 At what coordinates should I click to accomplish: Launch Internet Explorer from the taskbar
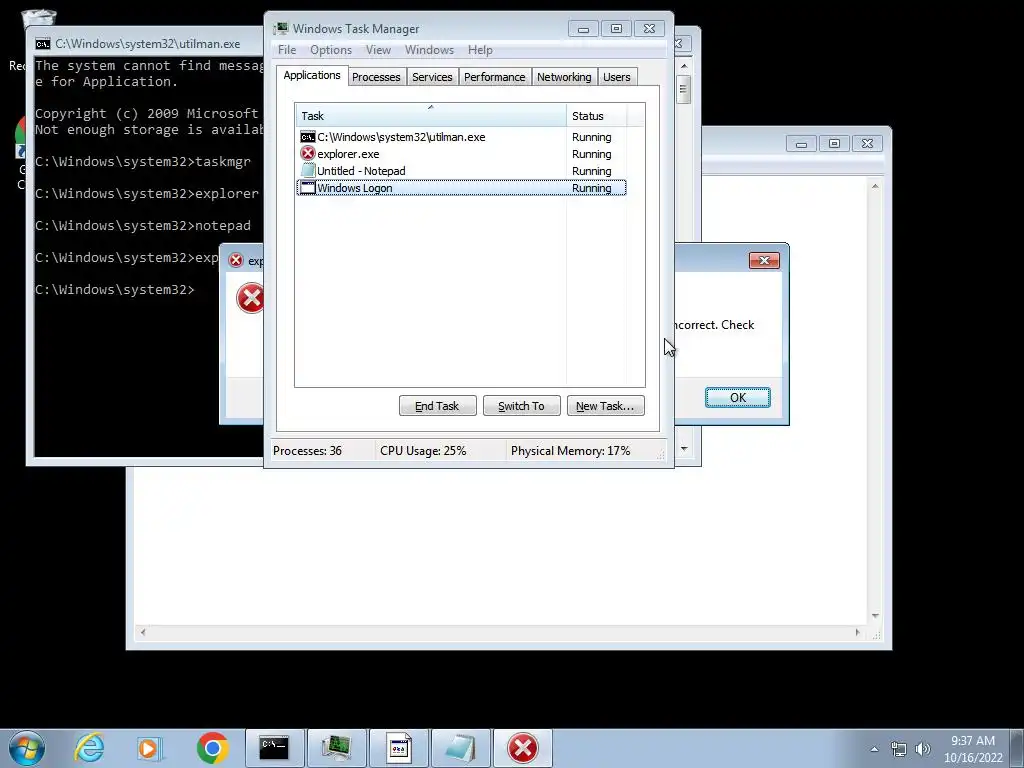coord(89,748)
